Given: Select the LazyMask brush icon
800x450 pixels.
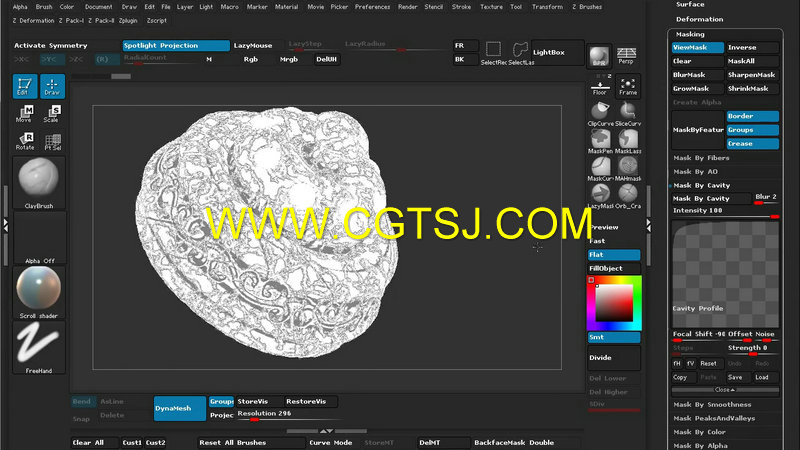Looking at the screenshot, I should point(601,197).
